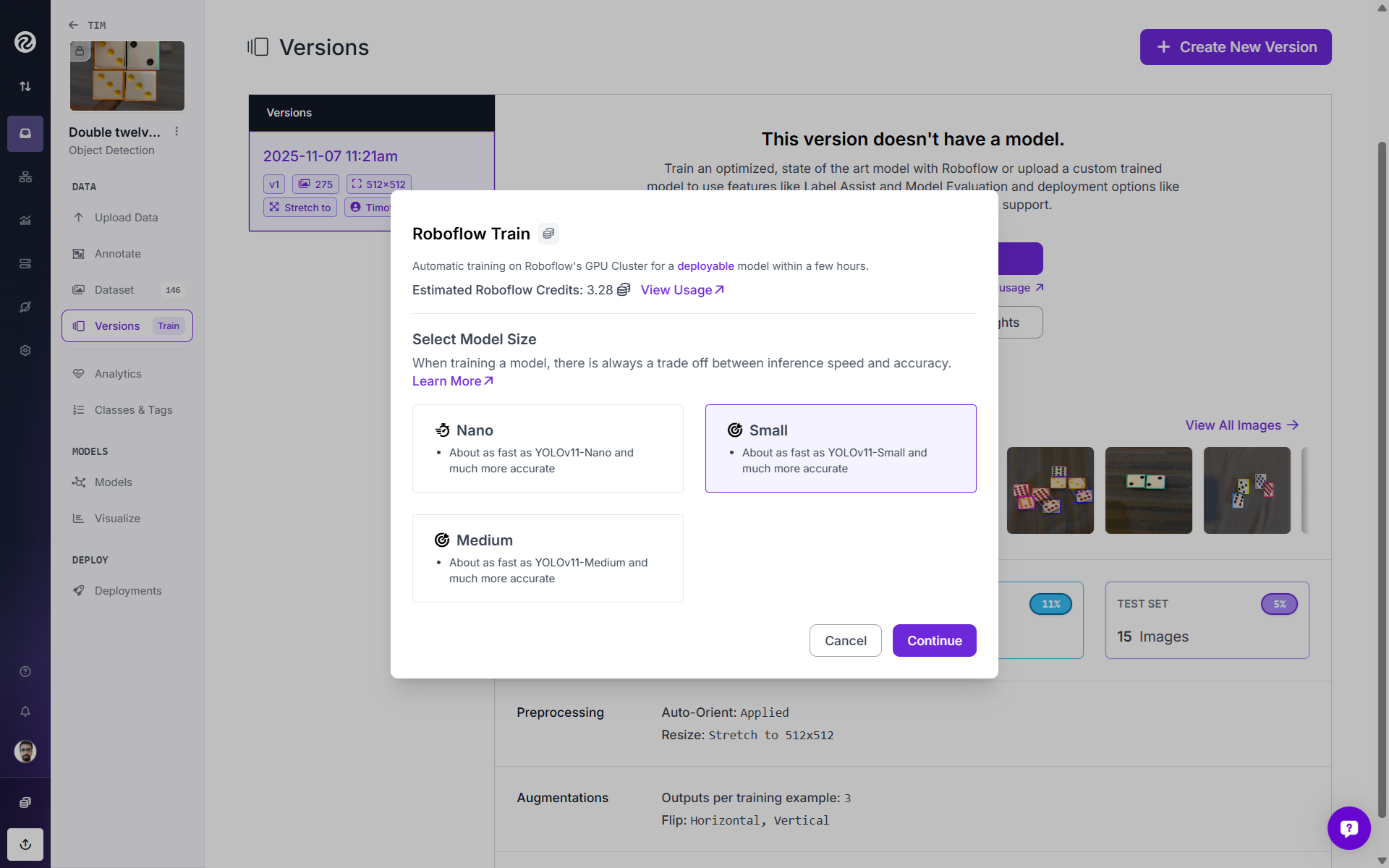Click the back arrow next to TIM
This screenshot has height=868, width=1389.
click(x=73, y=25)
